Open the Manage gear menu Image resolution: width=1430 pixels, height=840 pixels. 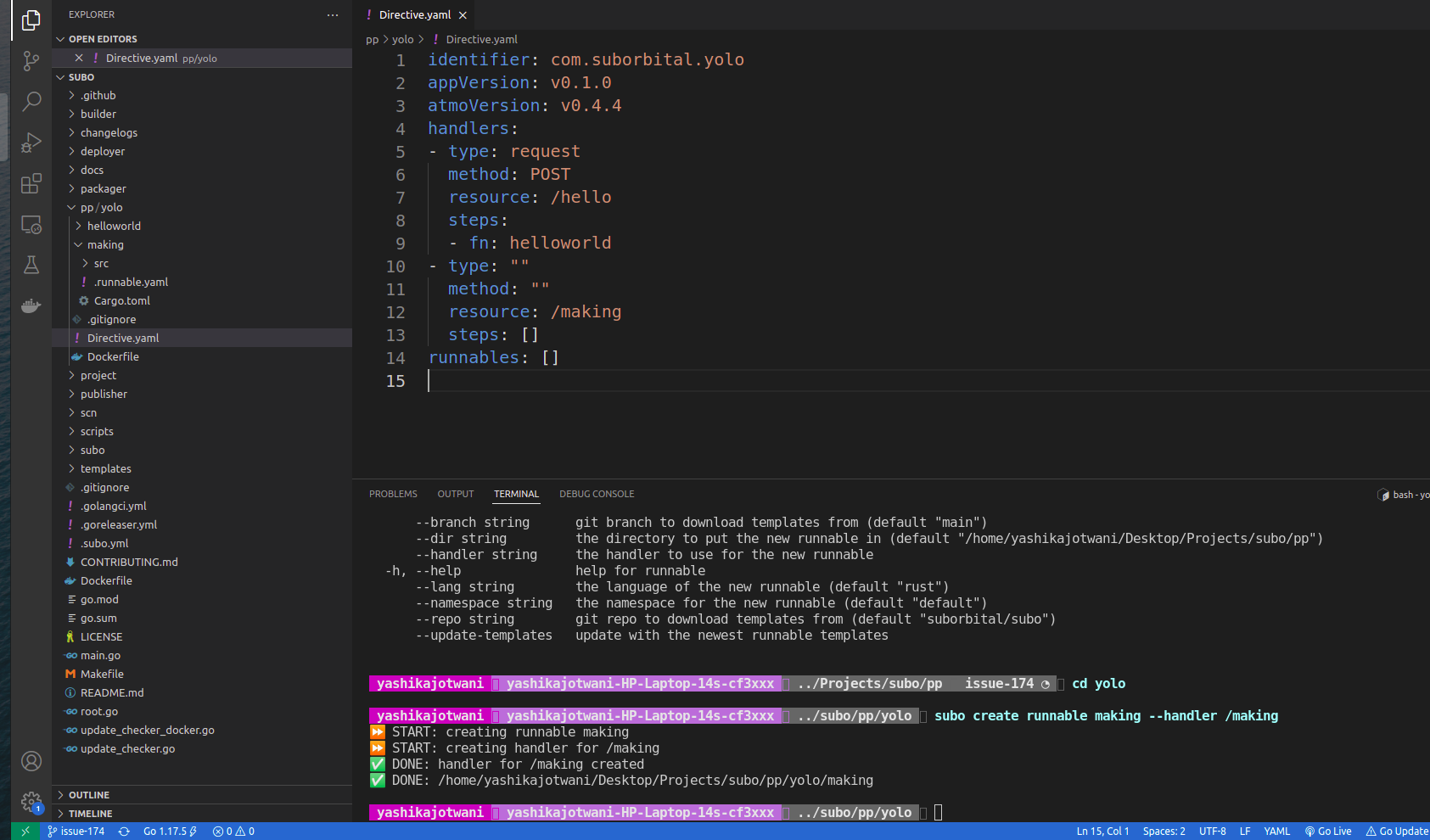(x=31, y=802)
